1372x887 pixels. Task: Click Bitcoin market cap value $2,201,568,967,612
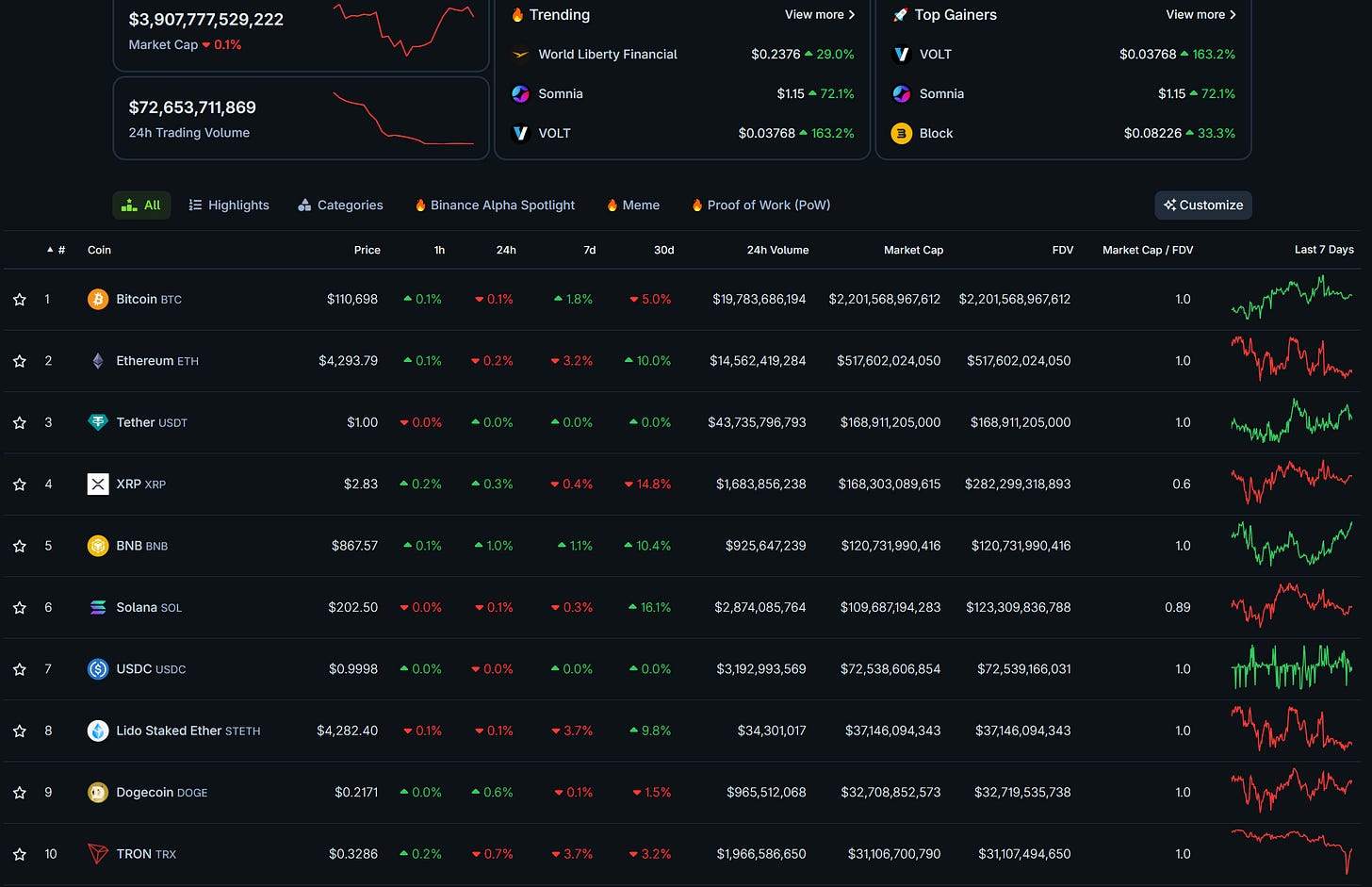885,300
